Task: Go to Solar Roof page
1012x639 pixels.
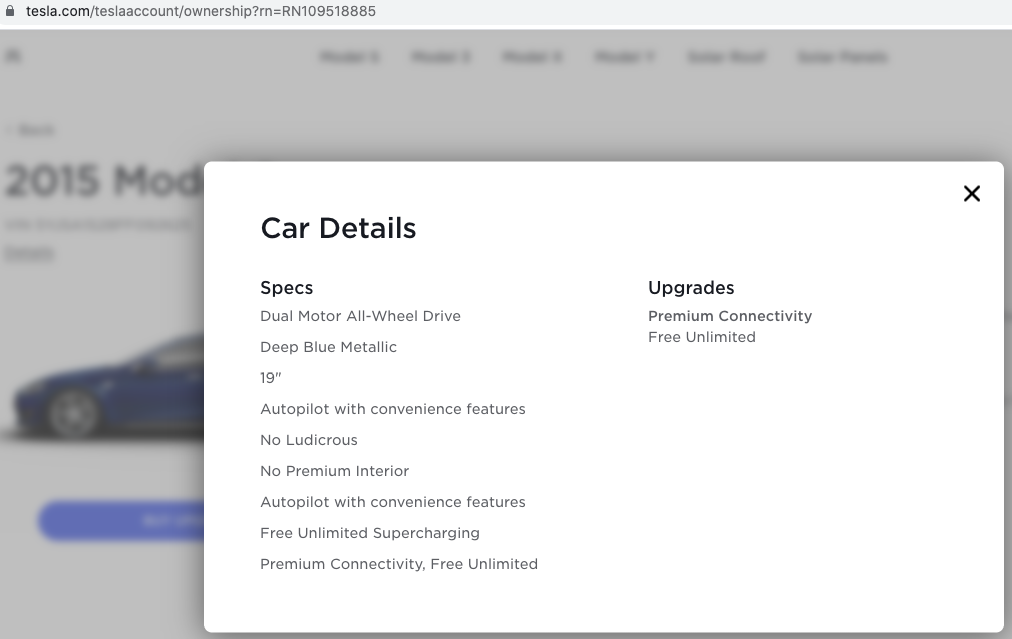Action: (x=726, y=57)
